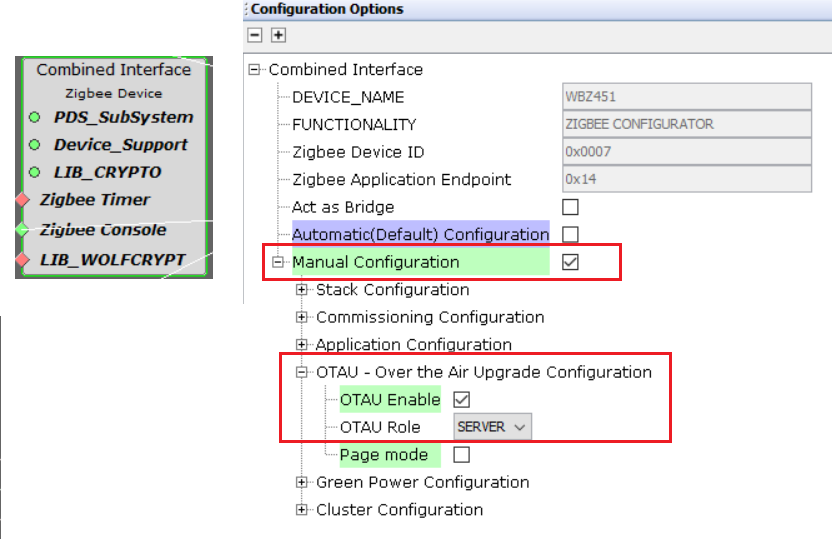Enable the Page mode checkbox
Viewport: 832px width, 539px height.
461,455
